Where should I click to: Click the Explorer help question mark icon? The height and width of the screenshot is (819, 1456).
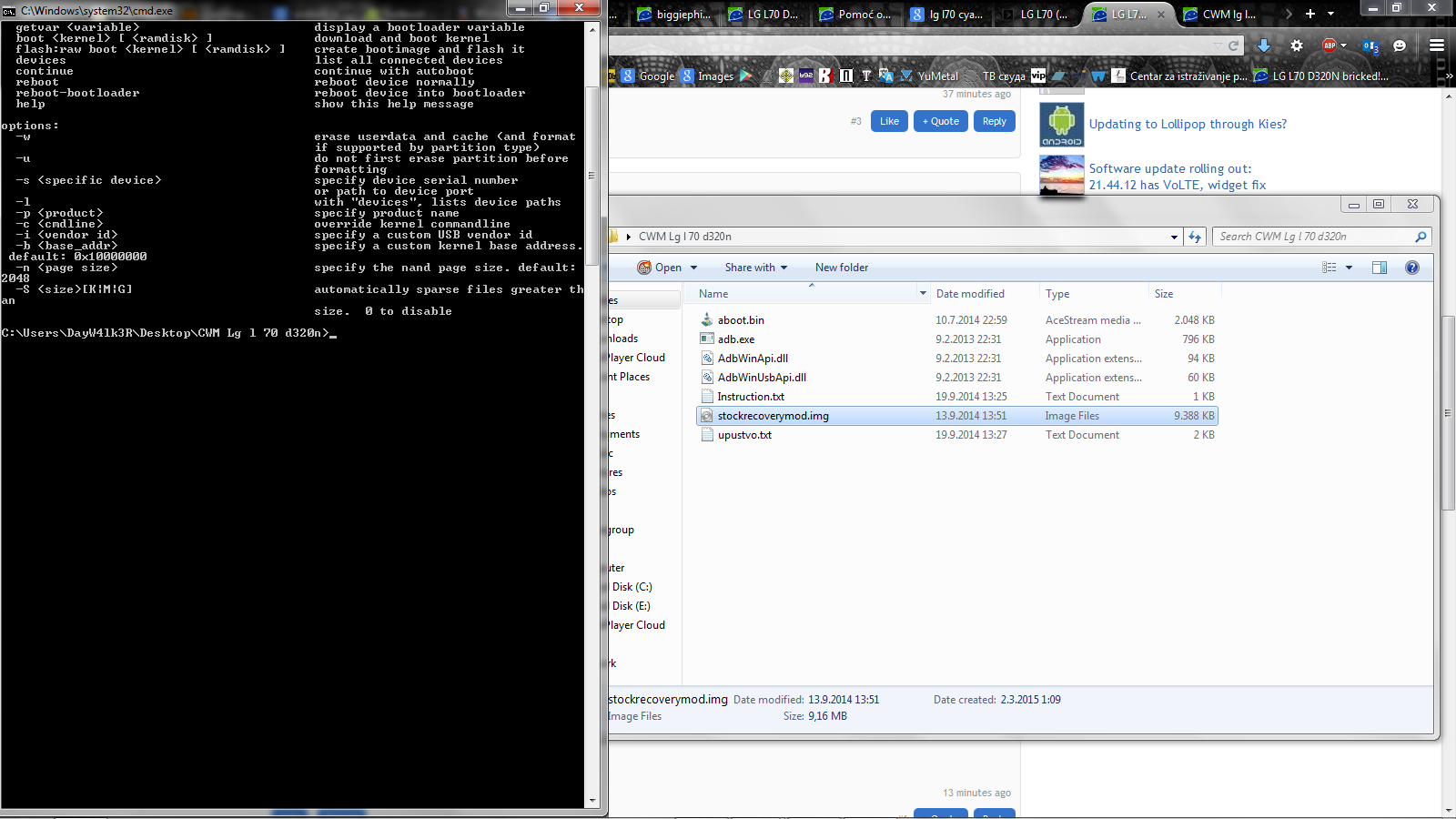1412,268
